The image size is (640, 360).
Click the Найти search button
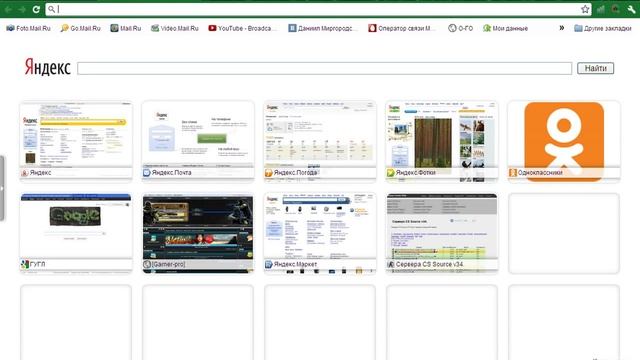(x=596, y=68)
